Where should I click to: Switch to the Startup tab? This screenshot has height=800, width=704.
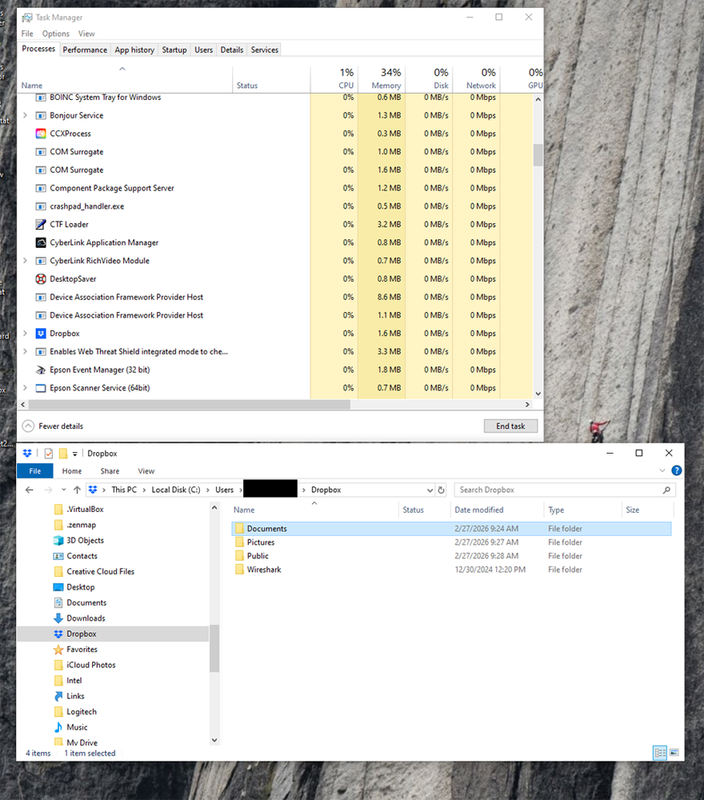click(174, 50)
